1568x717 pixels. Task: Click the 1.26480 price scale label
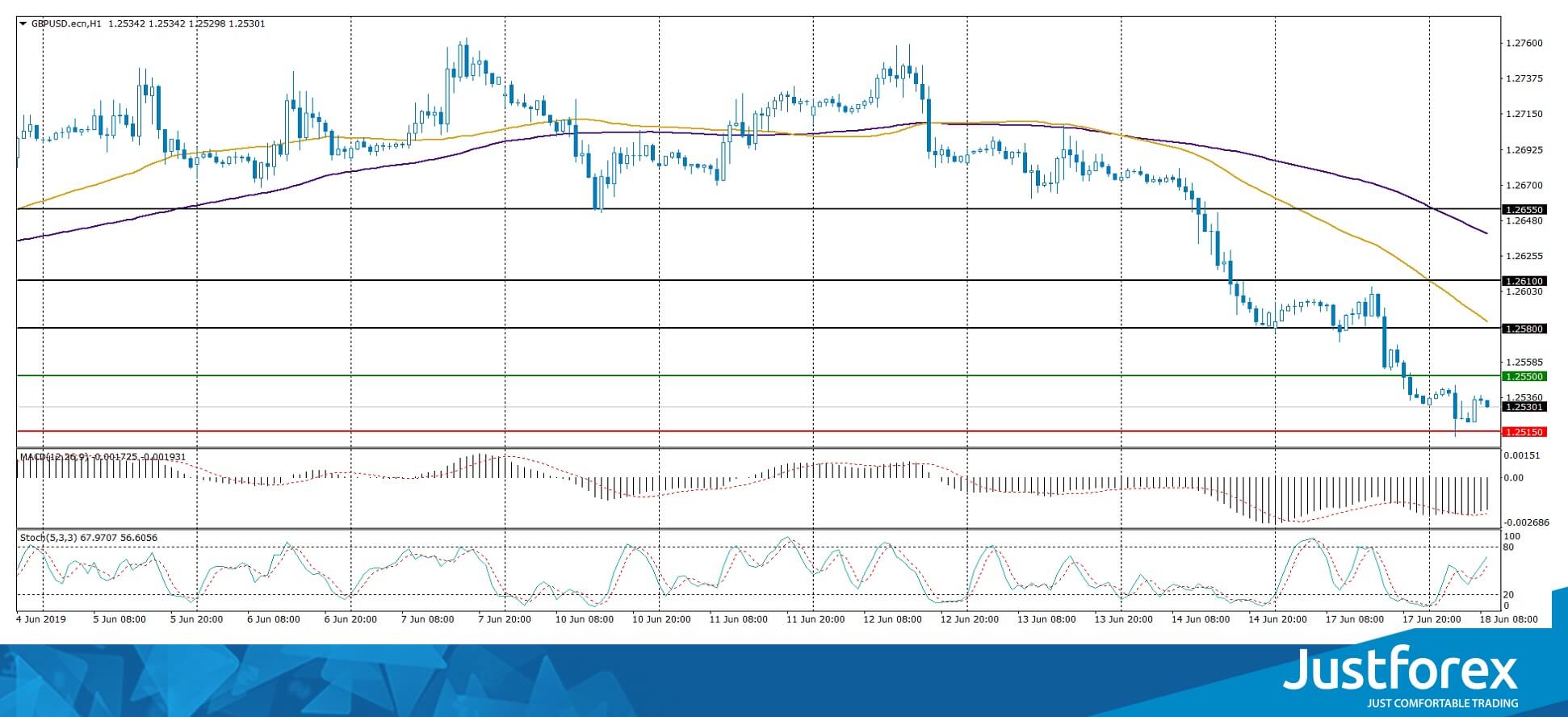[x=1524, y=220]
